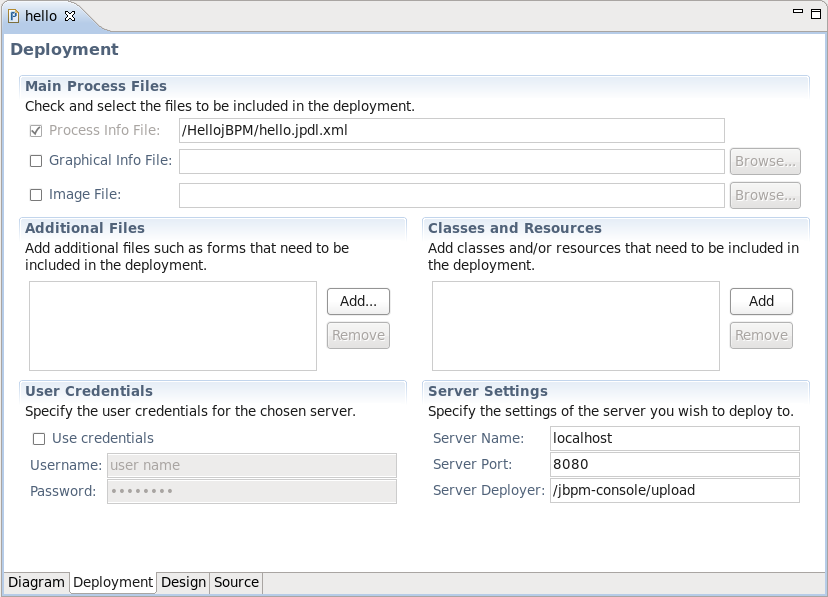
Task: Click Add... in Additional Files
Action: point(359,301)
